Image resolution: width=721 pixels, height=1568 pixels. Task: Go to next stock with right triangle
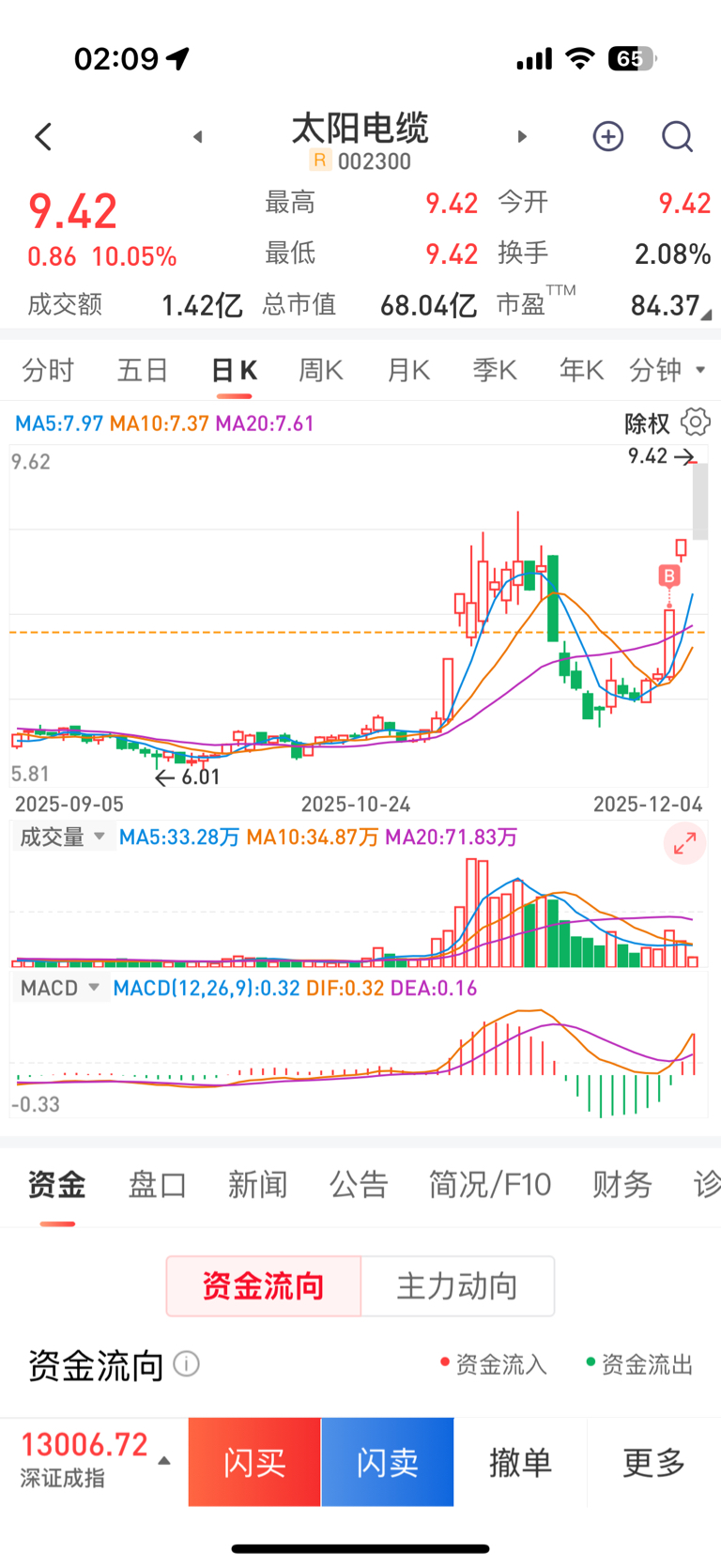click(522, 137)
